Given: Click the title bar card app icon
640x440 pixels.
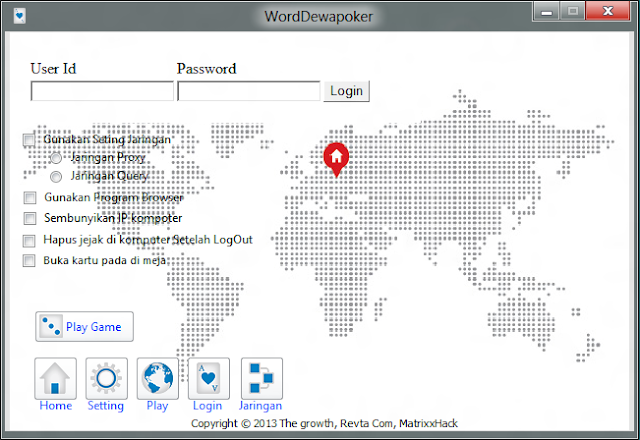Looking at the screenshot, I should click(x=19, y=16).
